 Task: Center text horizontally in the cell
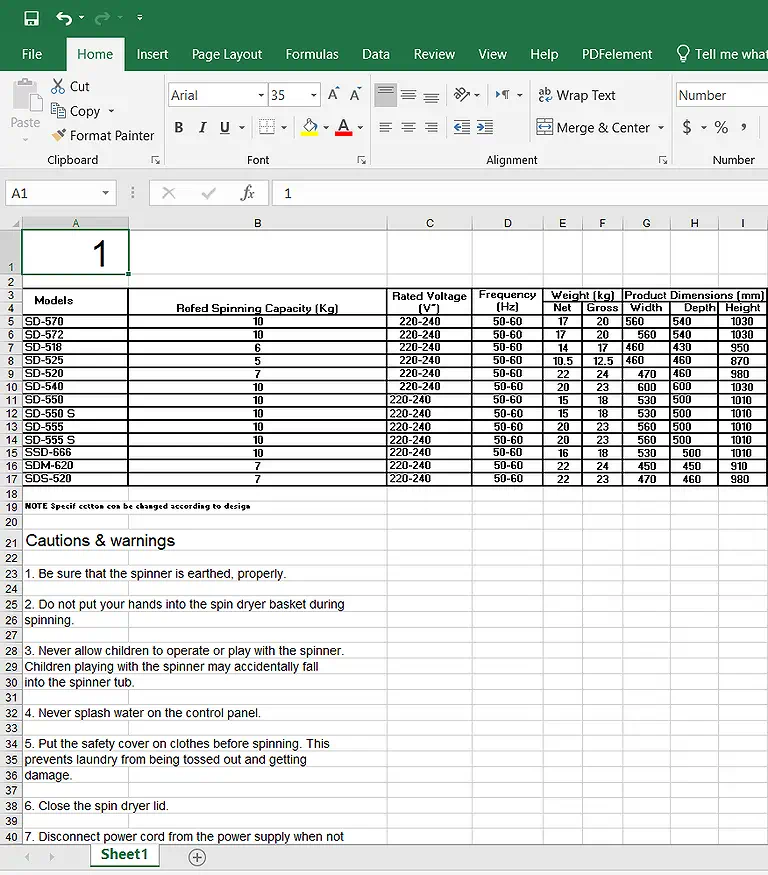coord(409,127)
